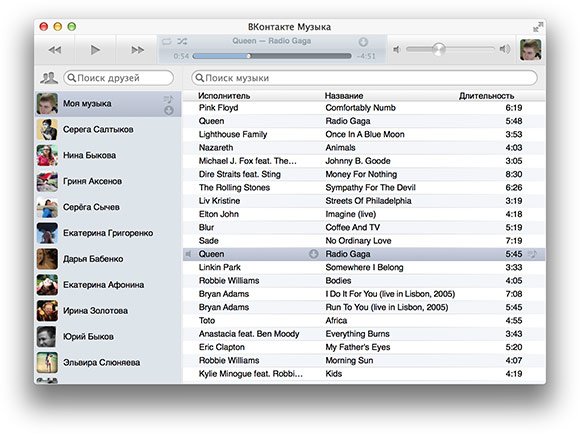This screenshot has width=580, height=434.
Task: Sort by the Исполнитель column header
Action: (x=224, y=96)
